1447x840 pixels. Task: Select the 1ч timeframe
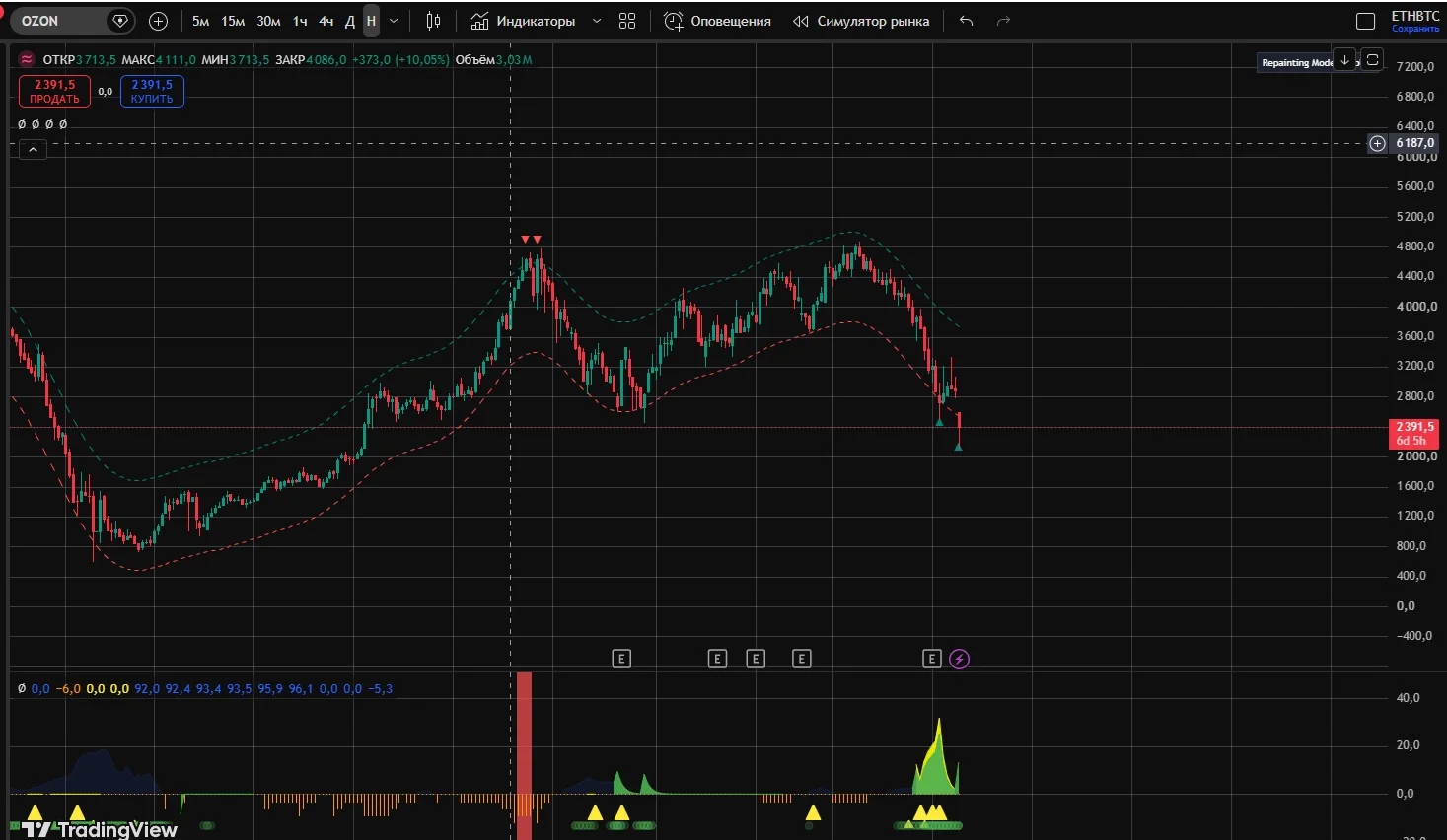[x=300, y=21]
